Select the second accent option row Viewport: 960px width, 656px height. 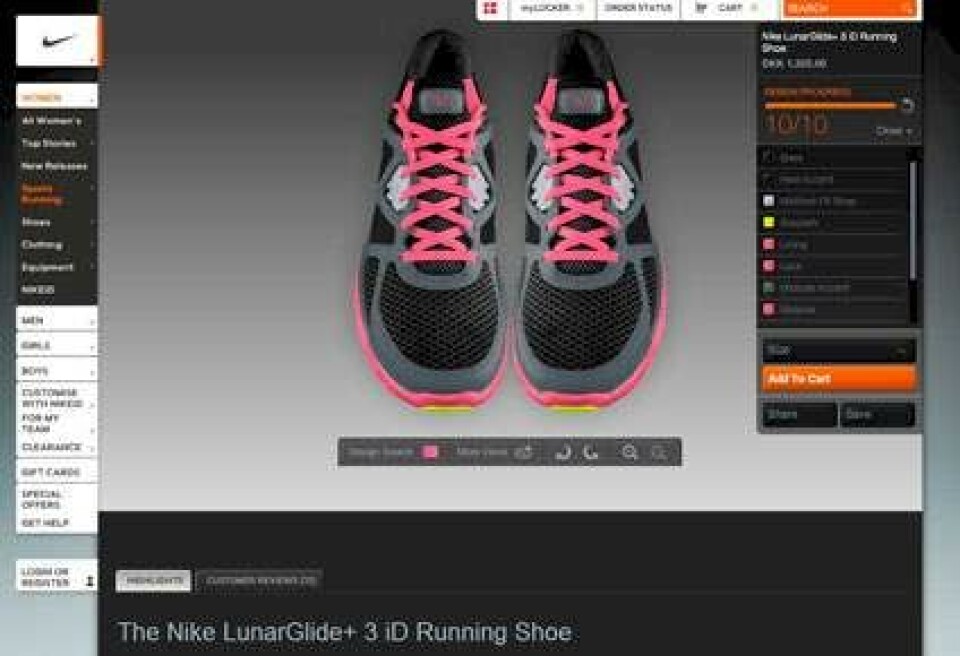click(833, 179)
